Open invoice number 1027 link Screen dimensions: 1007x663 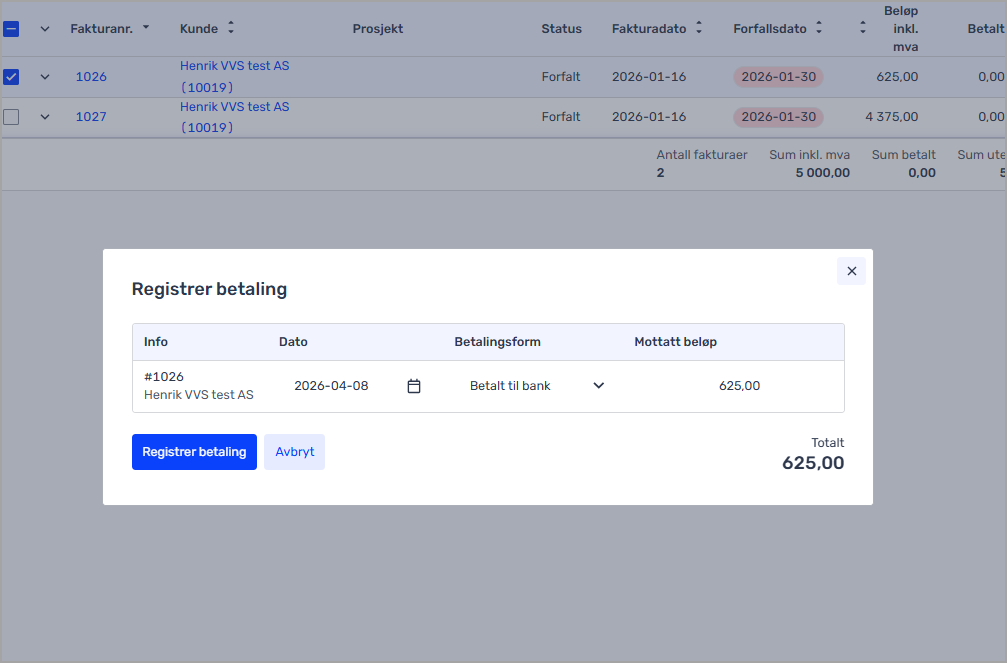point(91,117)
